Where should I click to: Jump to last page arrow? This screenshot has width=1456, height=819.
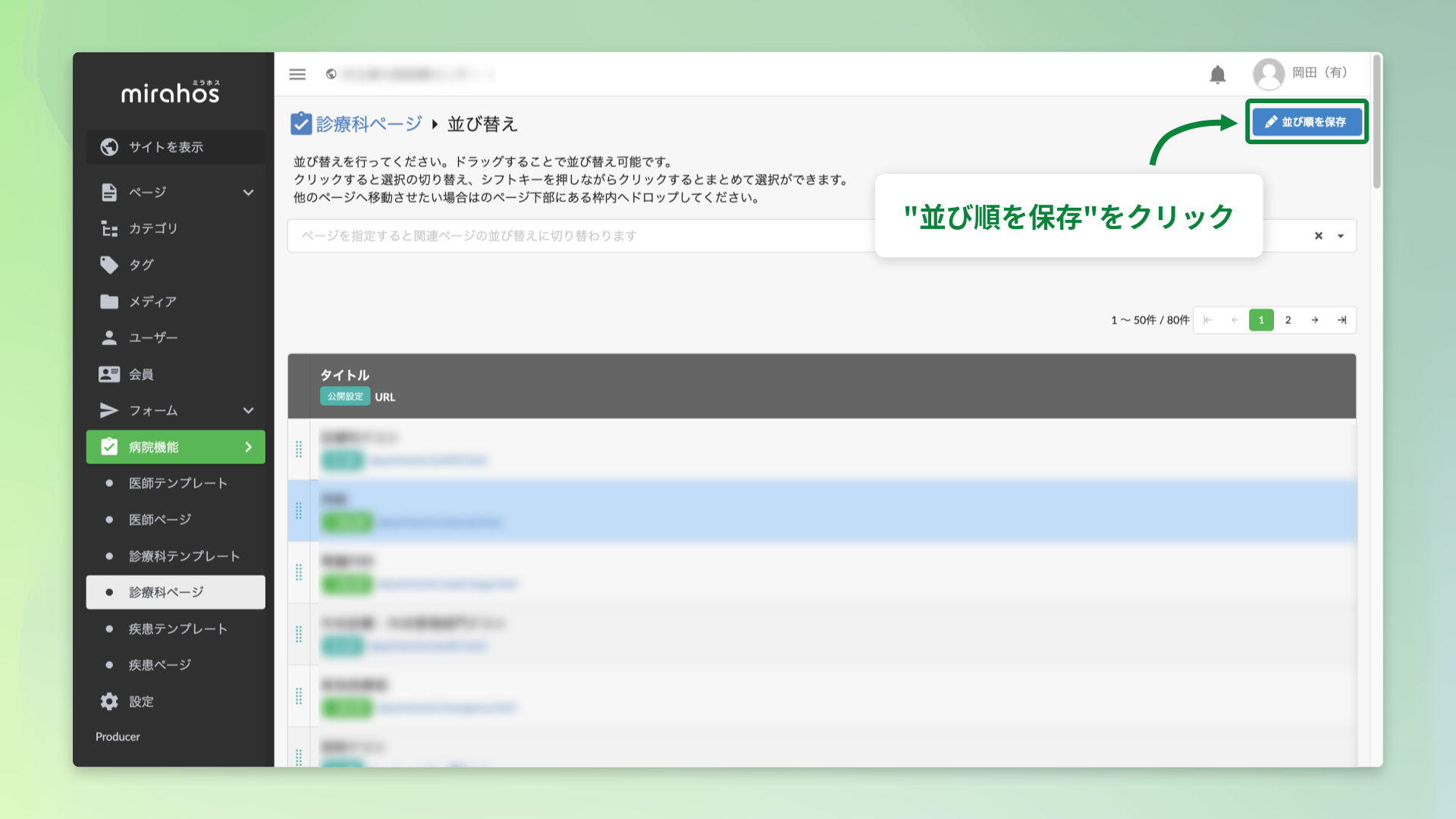click(x=1341, y=320)
